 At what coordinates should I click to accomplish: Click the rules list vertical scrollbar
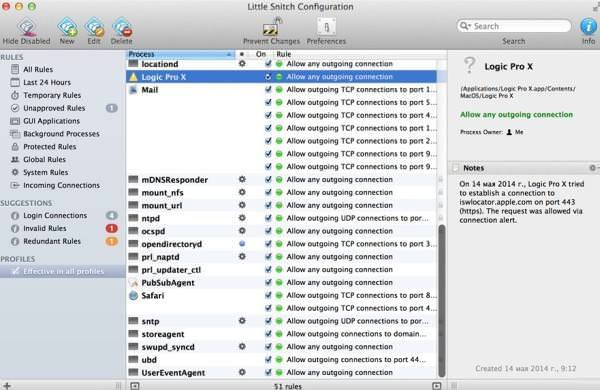442,300
